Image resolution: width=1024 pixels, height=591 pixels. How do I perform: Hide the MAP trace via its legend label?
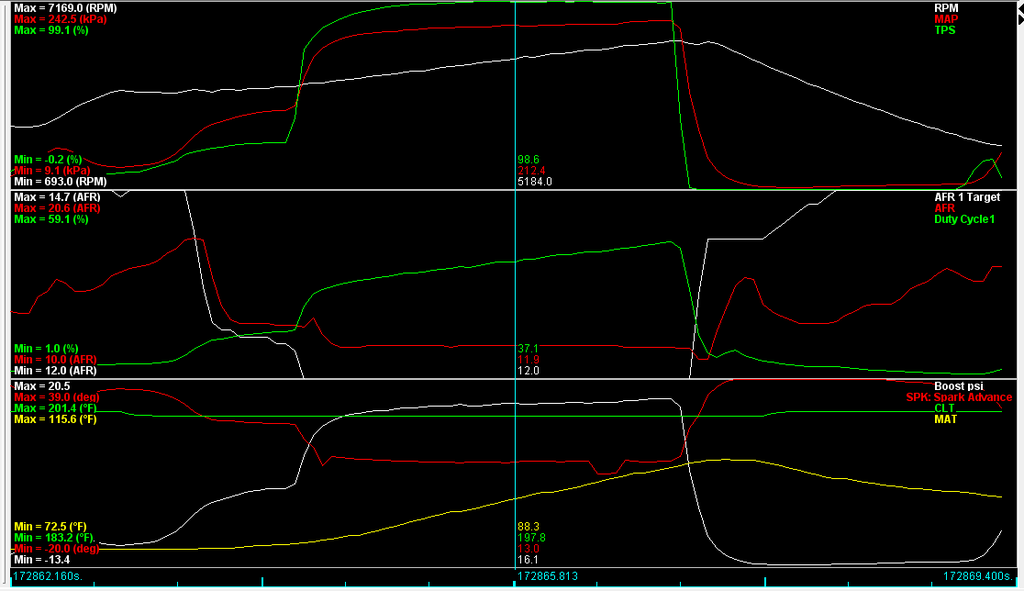pyautogui.click(x=945, y=18)
